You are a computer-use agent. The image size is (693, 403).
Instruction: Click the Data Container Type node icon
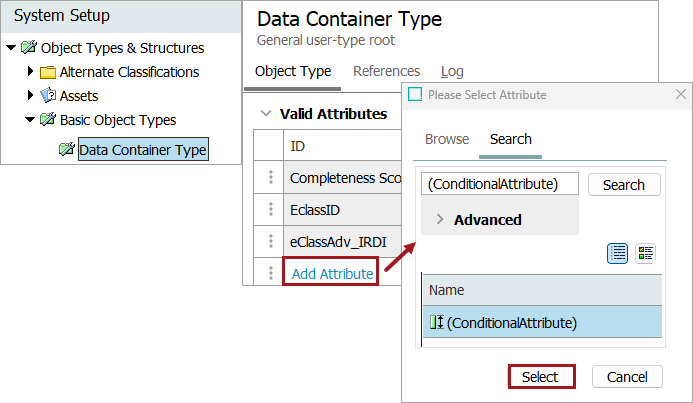pyautogui.click(x=67, y=150)
